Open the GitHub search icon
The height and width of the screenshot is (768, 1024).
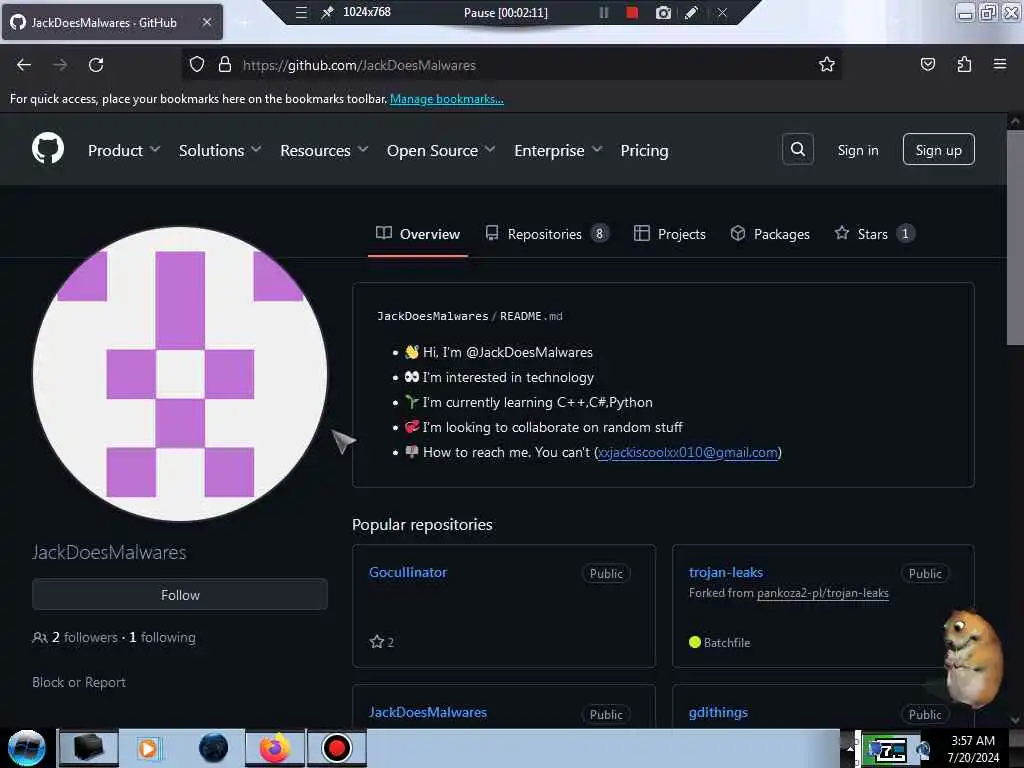pos(797,150)
